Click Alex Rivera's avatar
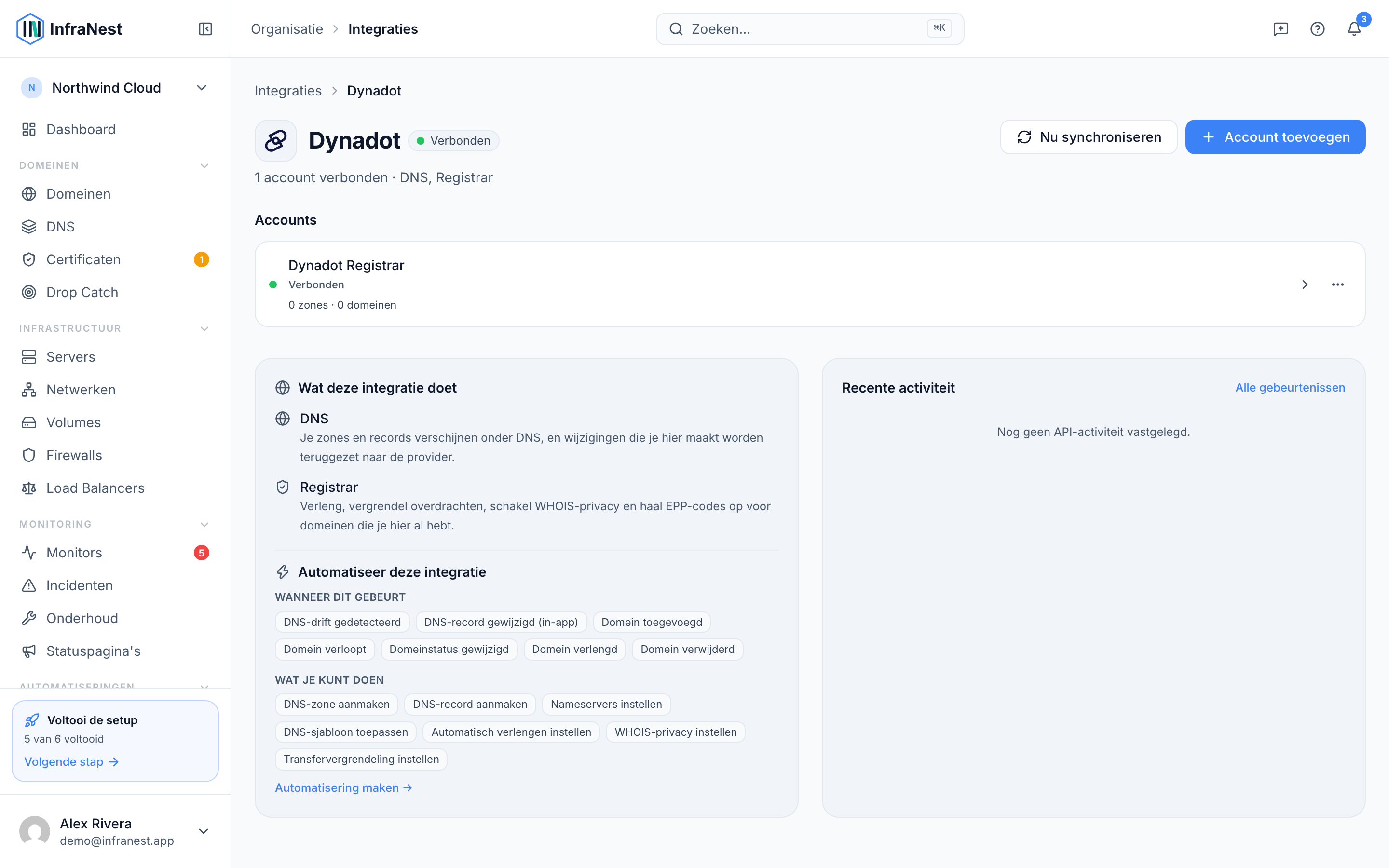Screen dimensions: 1389x868 pos(34,831)
